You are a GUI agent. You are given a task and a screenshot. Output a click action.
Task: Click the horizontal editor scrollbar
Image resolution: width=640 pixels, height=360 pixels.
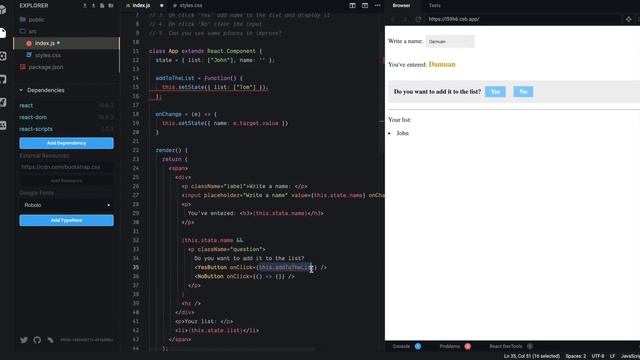pos(232,349)
